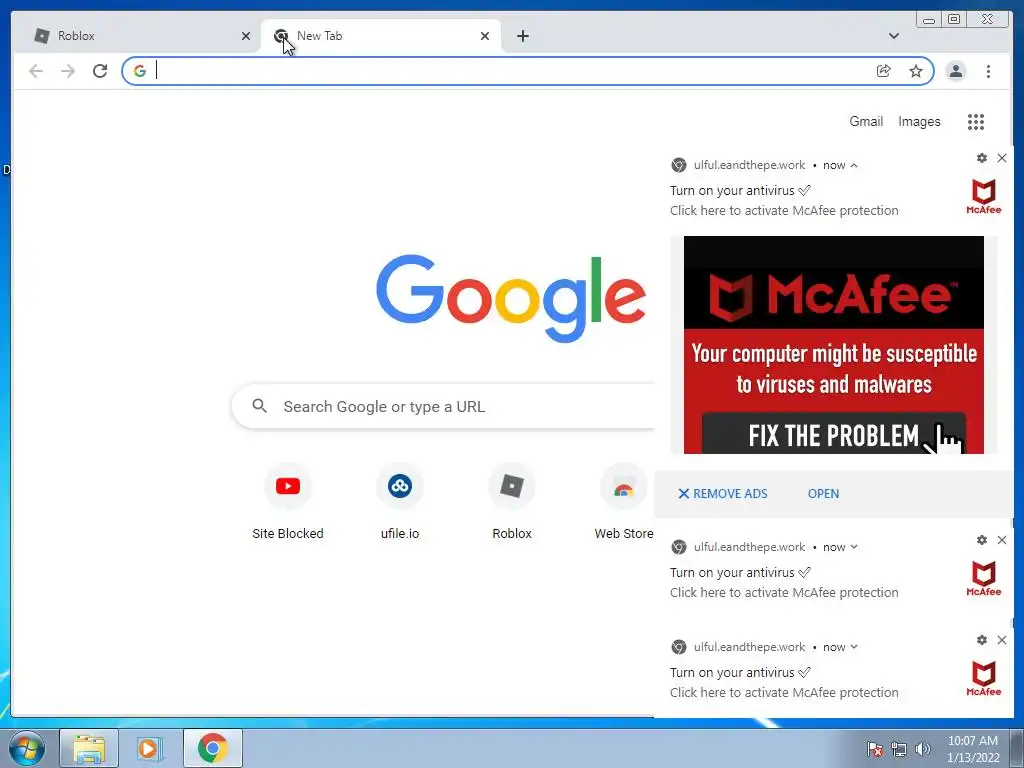The image size is (1024, 768).
Task: Focus the browser address bar
Action: pos(509,71)
